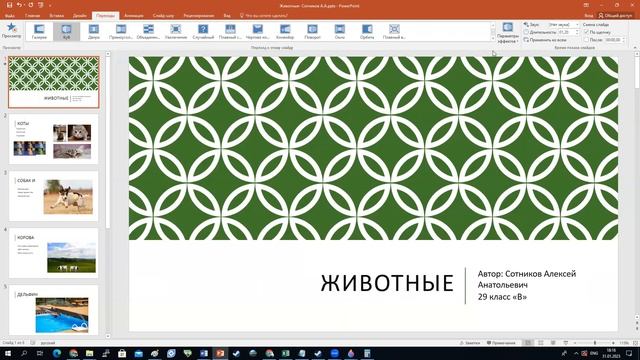Select the Box (Прямоугольник) transition
Screen dimensions: 640x360
pyautogui.click(x=121, y=31)
